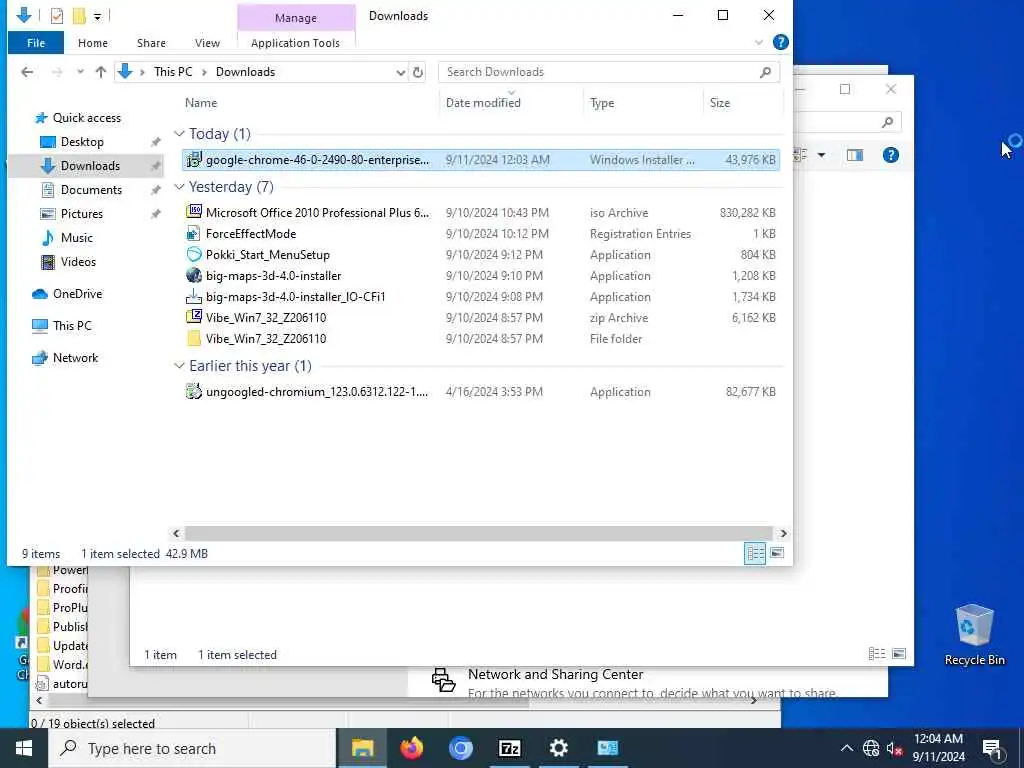Image resolution: width=1024 pixels, height=768 pixels.
Task: Switch to the Home ribbon tab
Action: pos(93,43)
